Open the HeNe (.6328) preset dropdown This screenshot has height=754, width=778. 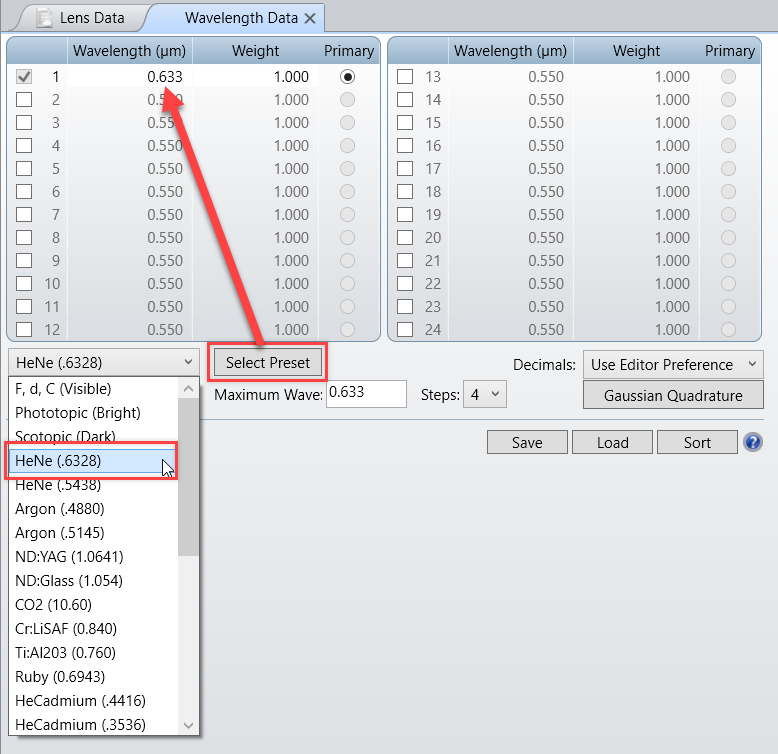pyautogui.click(x=104, y=362)
